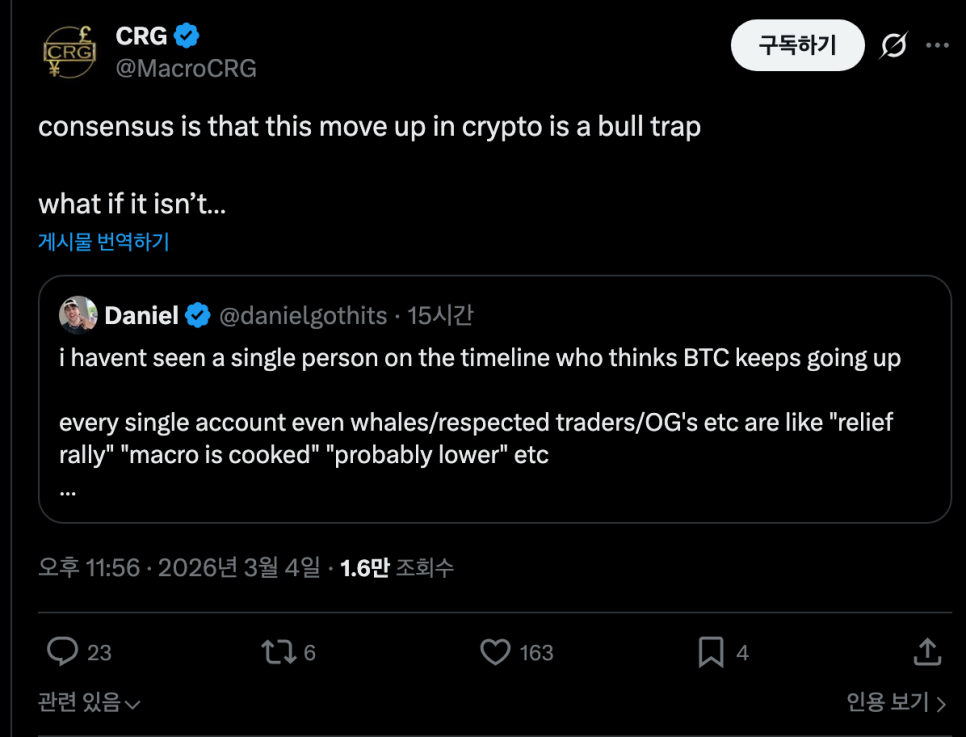Expand the quoted post's trailing ellipsis
Image resolution: width=966 pixels, height=737 pixels.
click(68, 489)
